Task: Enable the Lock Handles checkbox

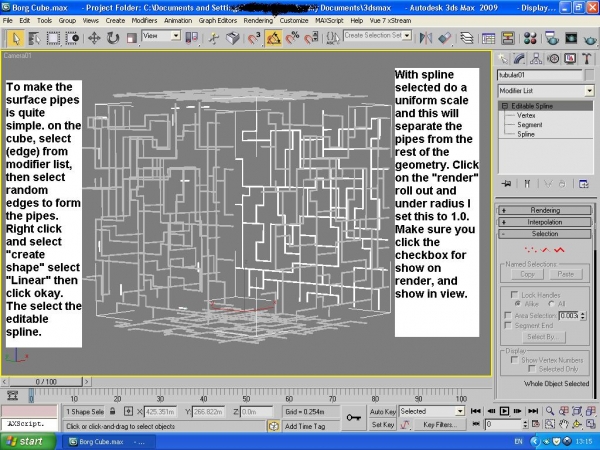Action: [515, 295]
